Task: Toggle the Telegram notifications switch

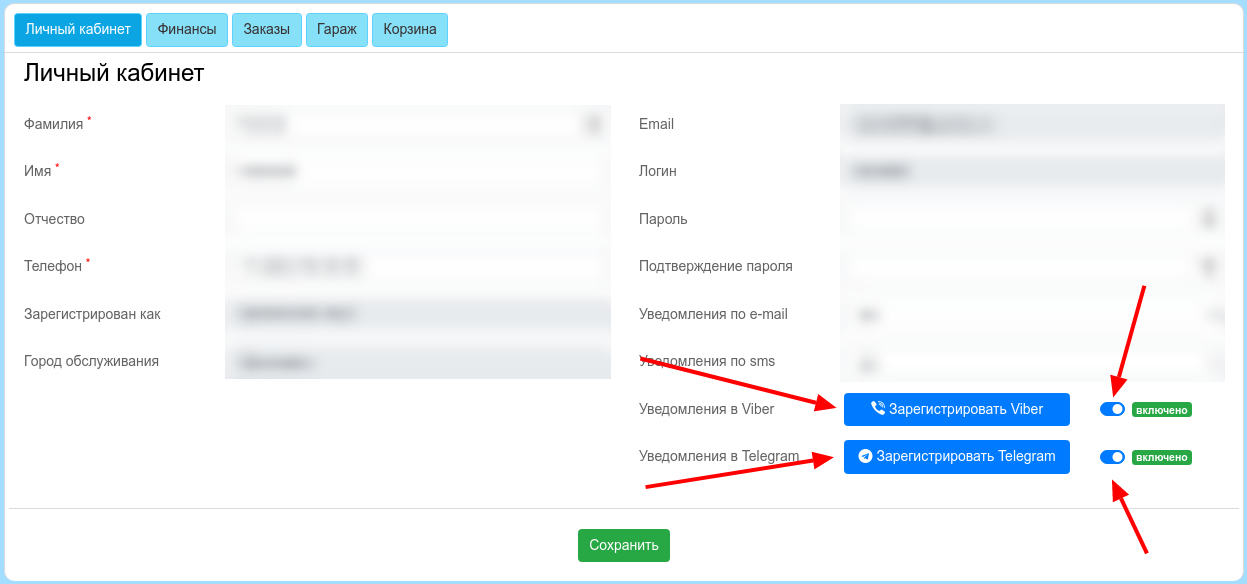Action: pyautogui.click(x=1112, y=457)
